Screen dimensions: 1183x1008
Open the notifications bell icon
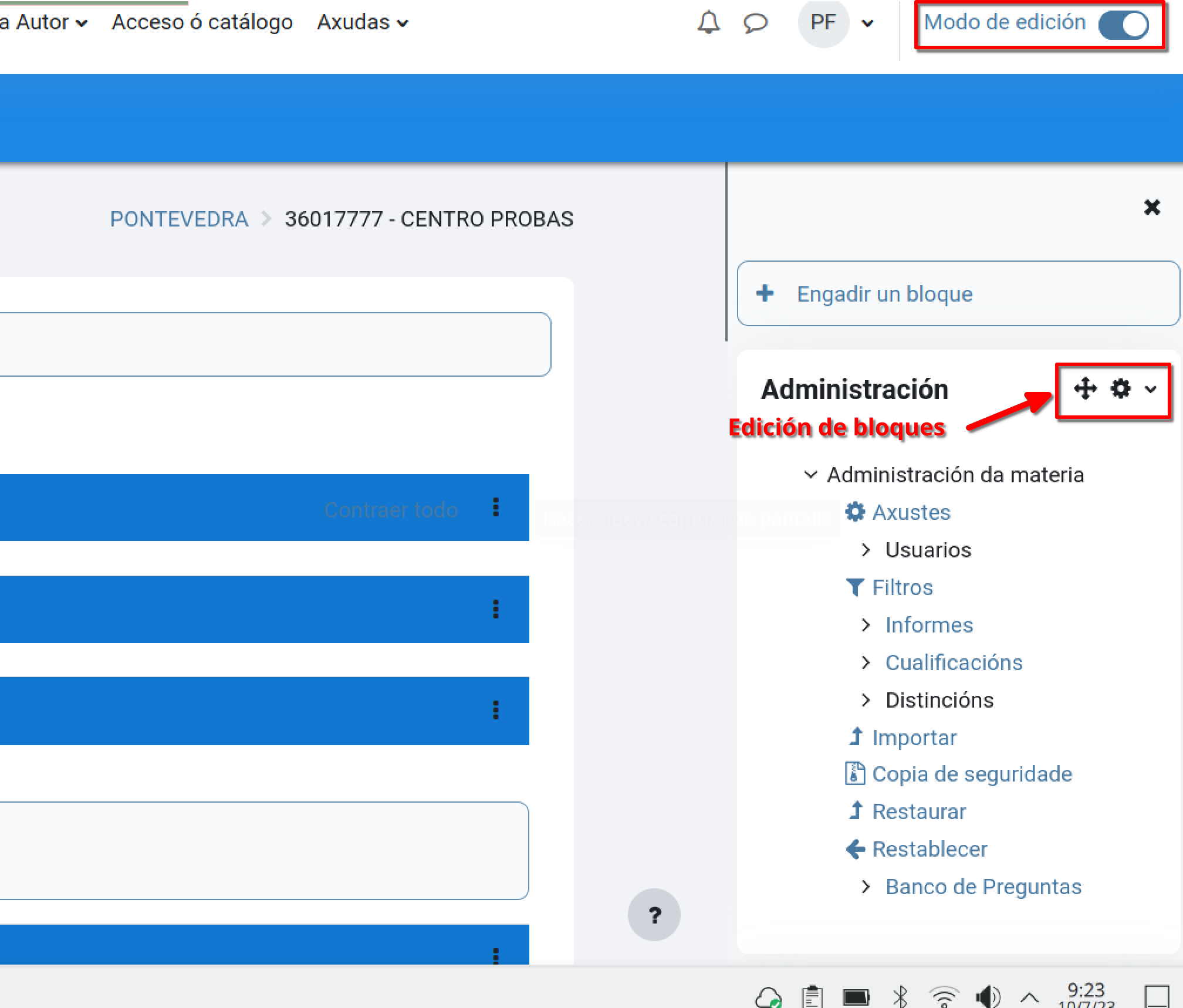coord(708,23)
